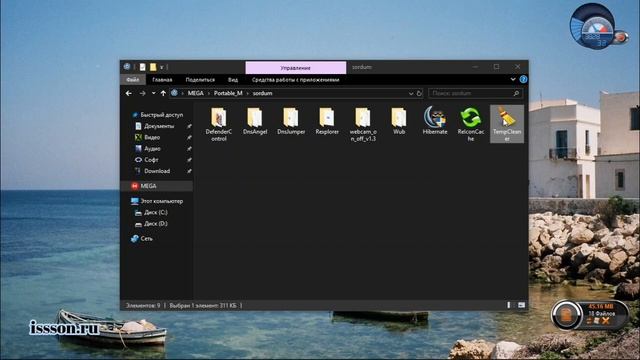Open Средства работы с приложениями tab
Viewport: 640px width, 360px height.
click(296, 80)
